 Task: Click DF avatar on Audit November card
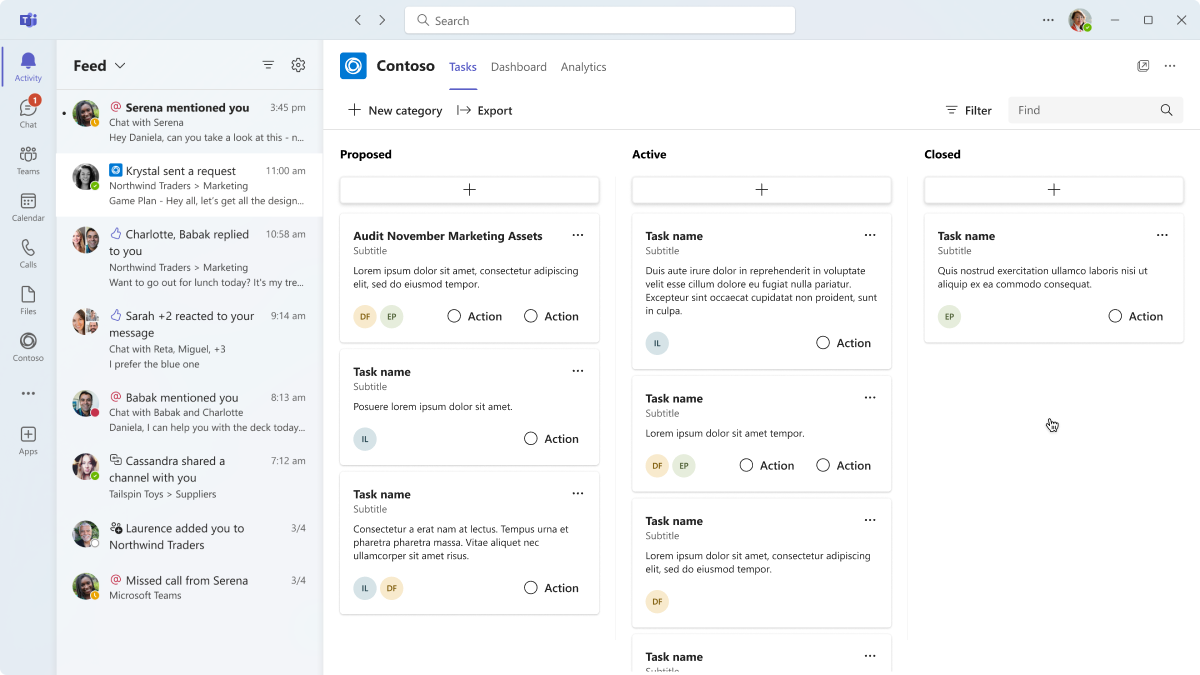tap(365, 317)
